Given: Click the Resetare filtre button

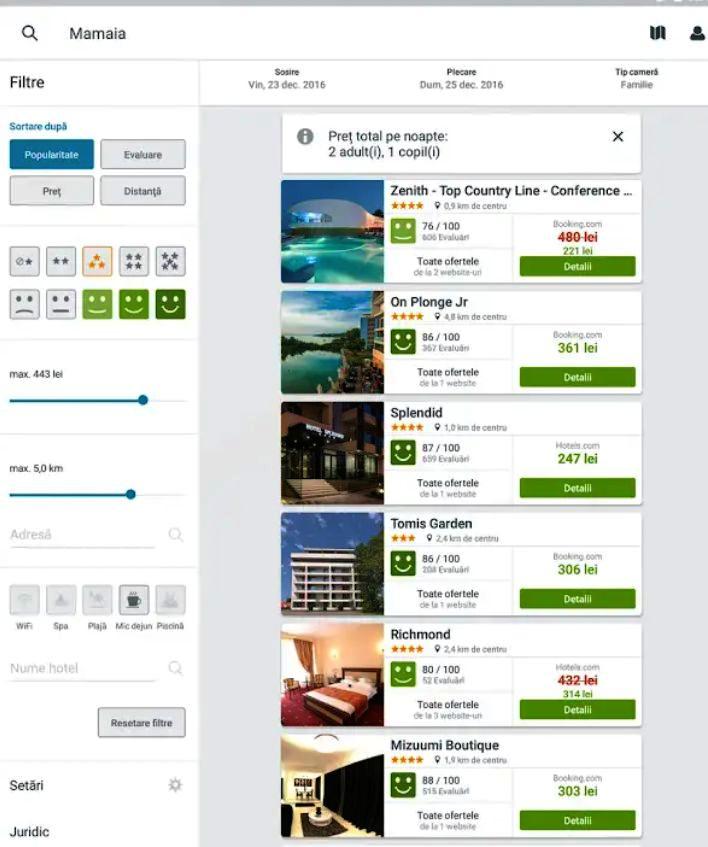Looking at the screenshot, I should tap(141, 723).
